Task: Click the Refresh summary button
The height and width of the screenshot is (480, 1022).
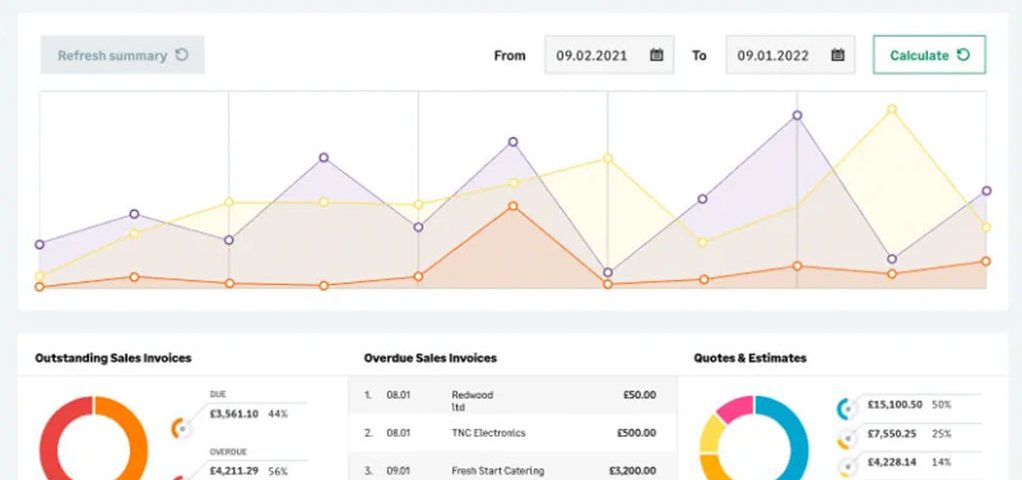Action: pyautogui.click(x=123, y=55)
